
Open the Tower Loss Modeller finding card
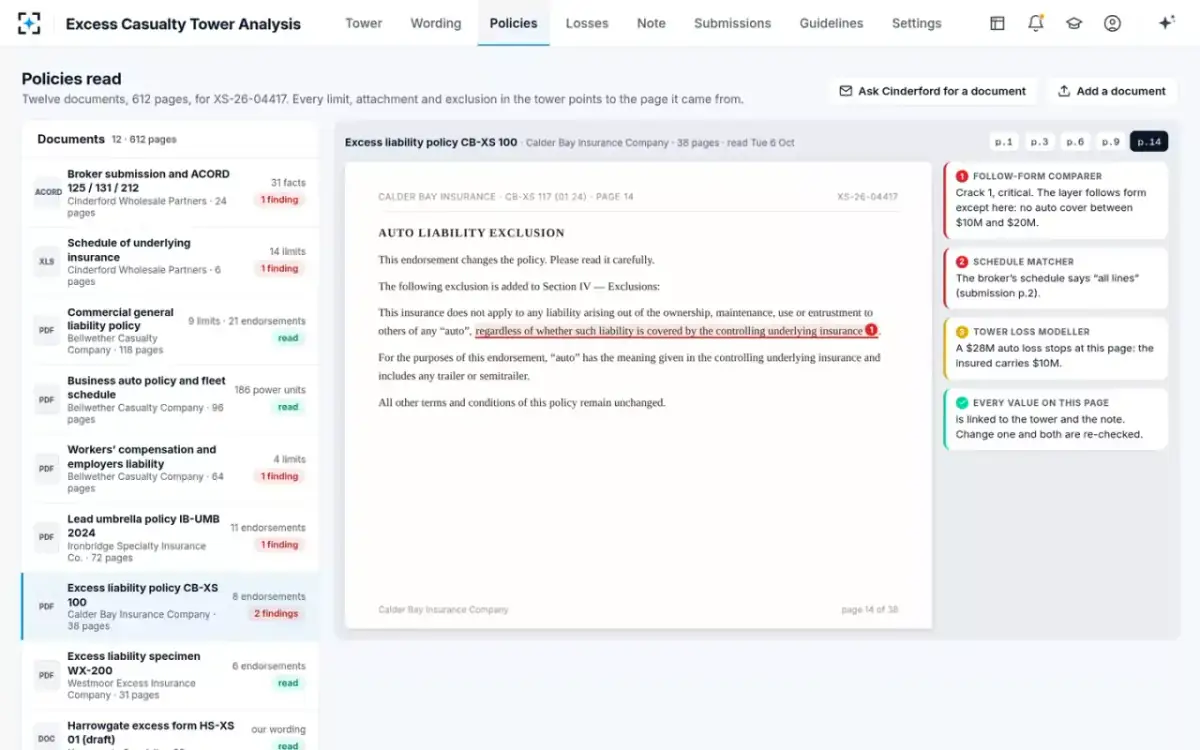[x=1056, y=349]
